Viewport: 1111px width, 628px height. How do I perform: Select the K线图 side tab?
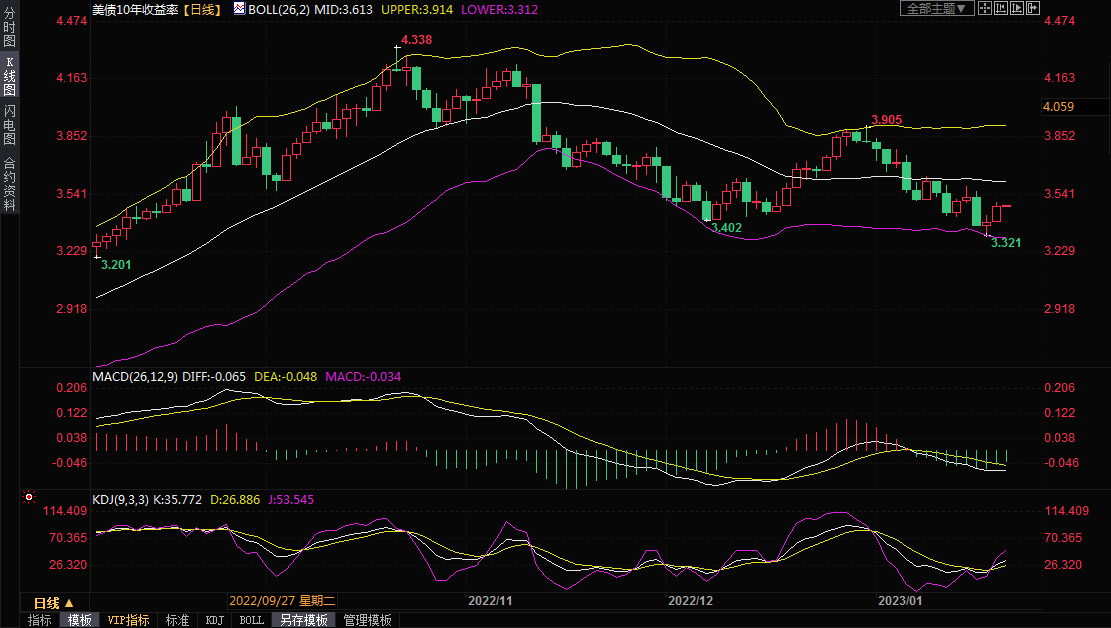point(9,76)
